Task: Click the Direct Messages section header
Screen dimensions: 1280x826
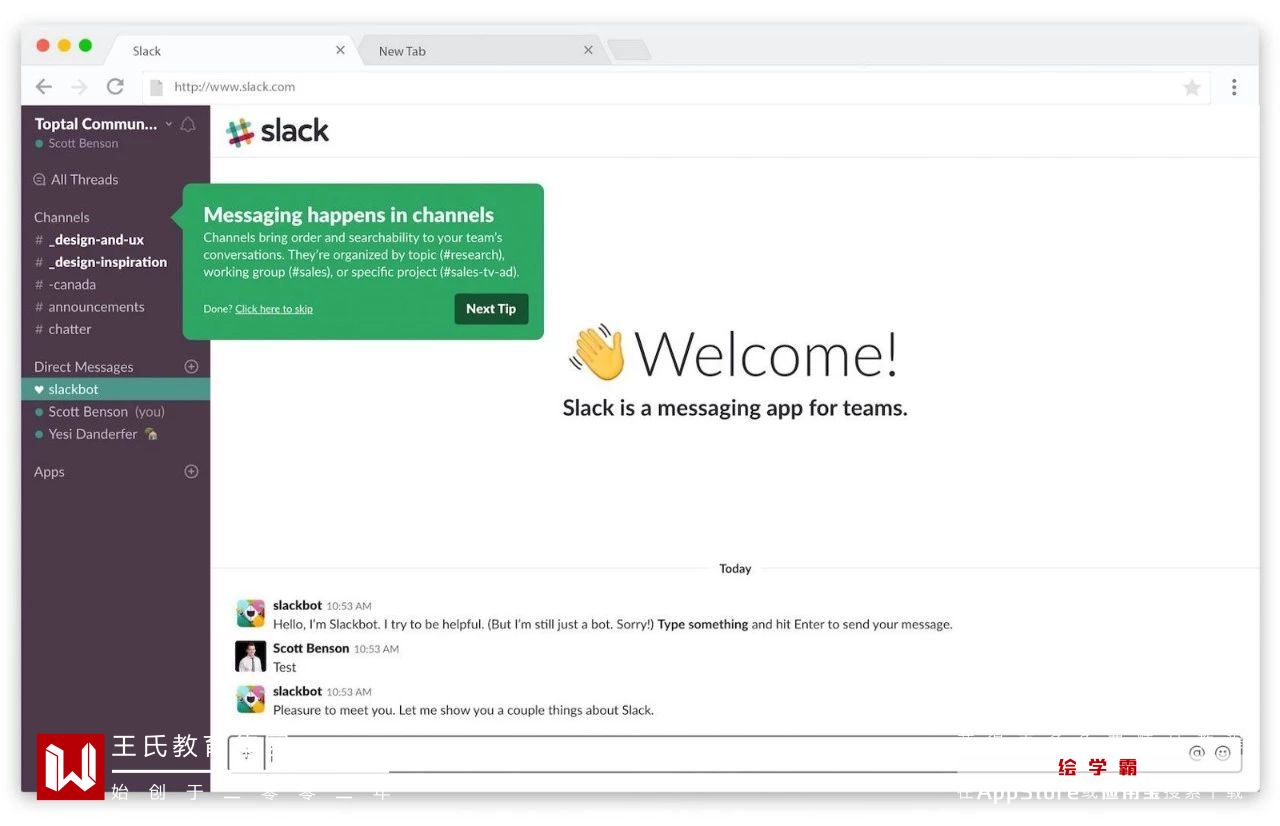Action: pos(84,367)
